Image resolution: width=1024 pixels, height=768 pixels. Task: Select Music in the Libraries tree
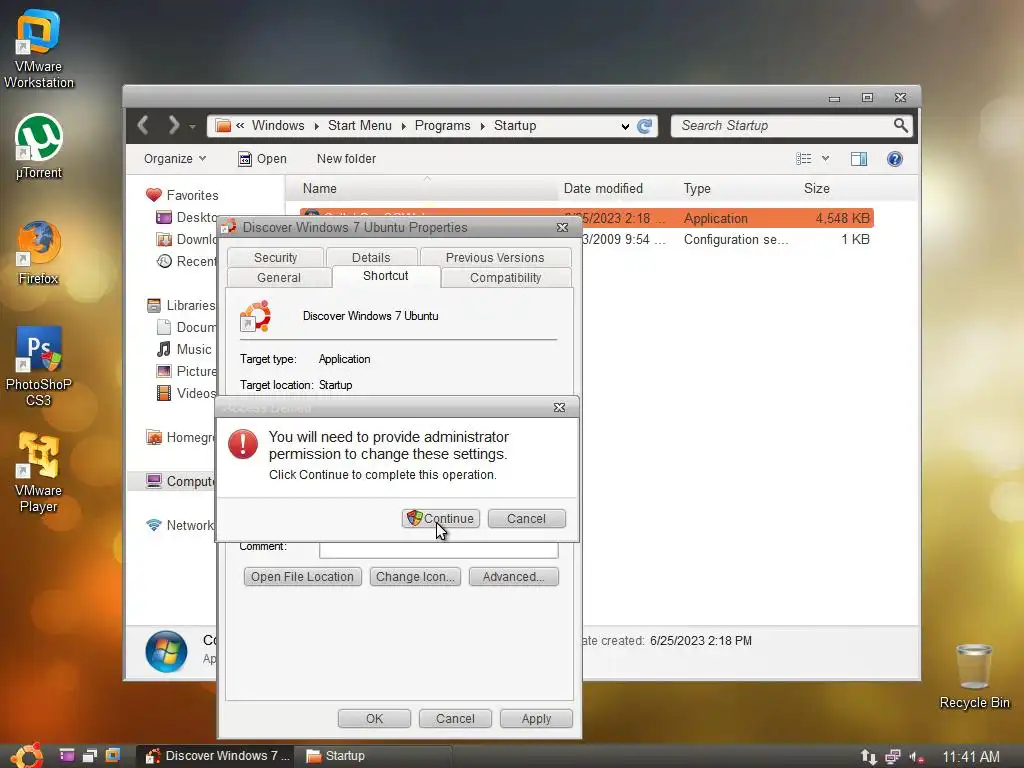[x=185, y=349]
